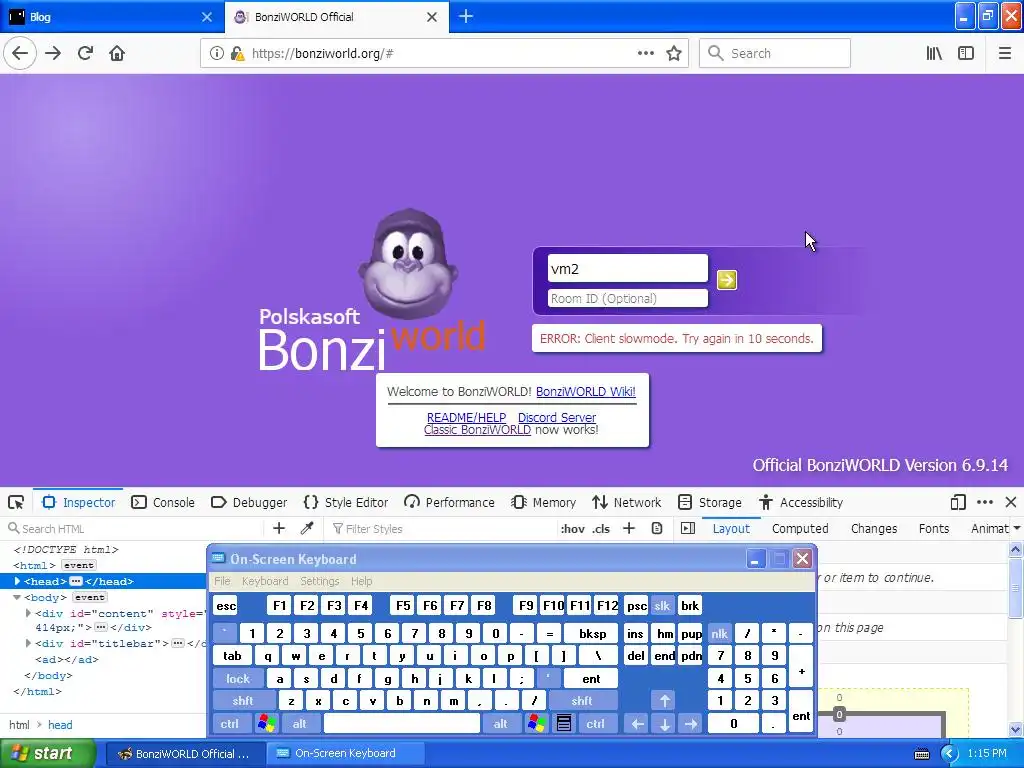Open the browser home page icon
1024x768 pixels.
tap(117, 53)
